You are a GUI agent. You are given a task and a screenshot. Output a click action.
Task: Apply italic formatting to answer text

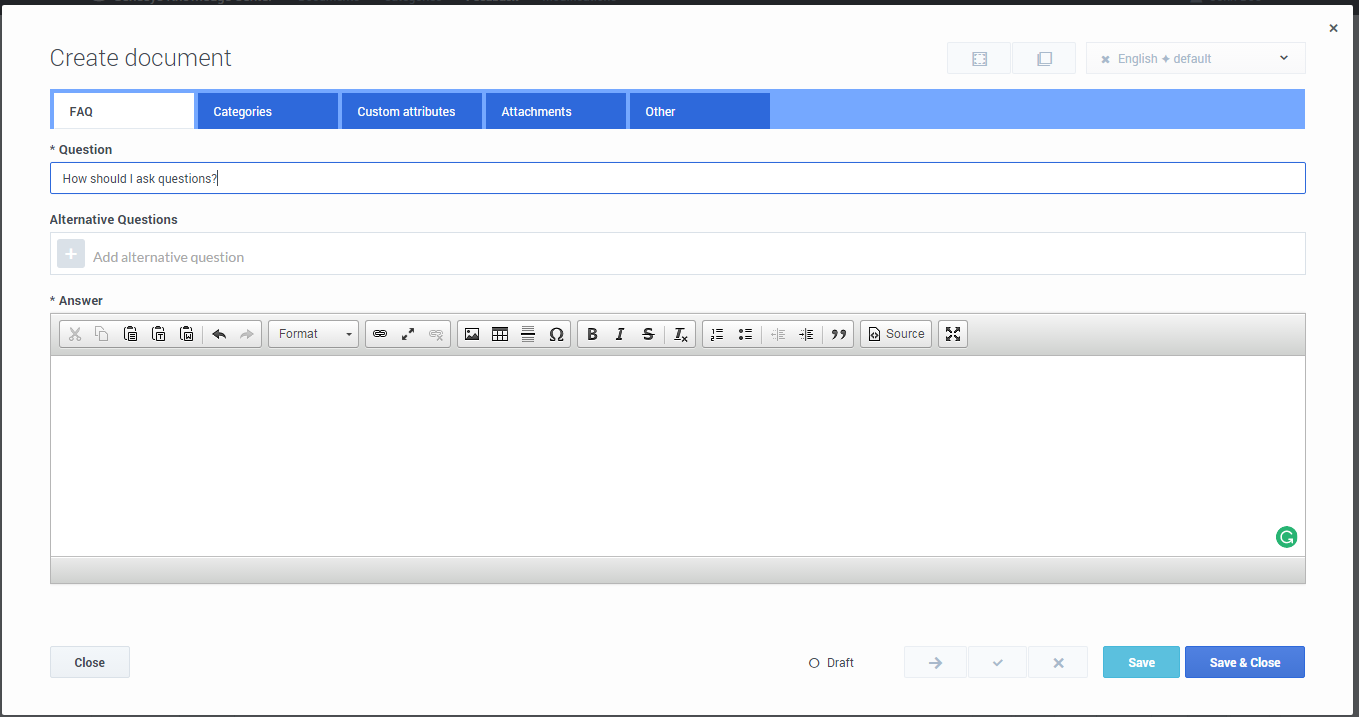pos(620,334)
